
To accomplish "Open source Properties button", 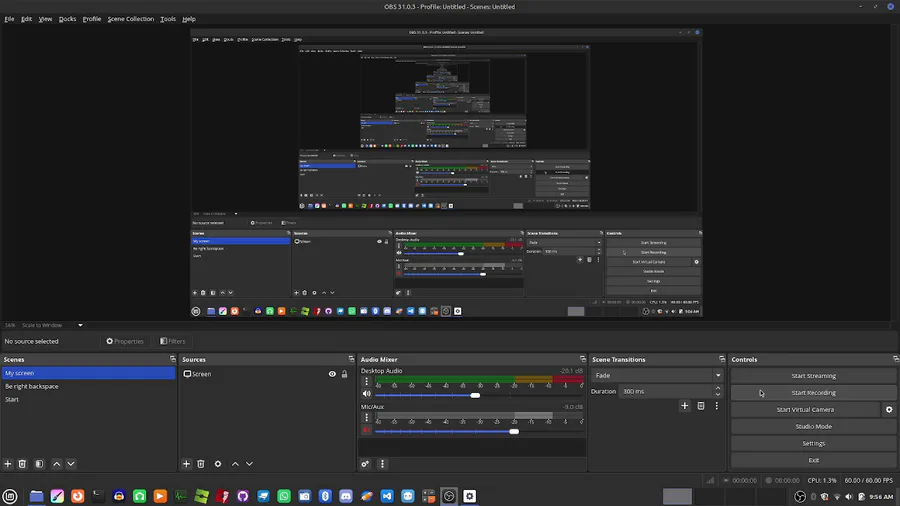I will (x=125, y=341).
